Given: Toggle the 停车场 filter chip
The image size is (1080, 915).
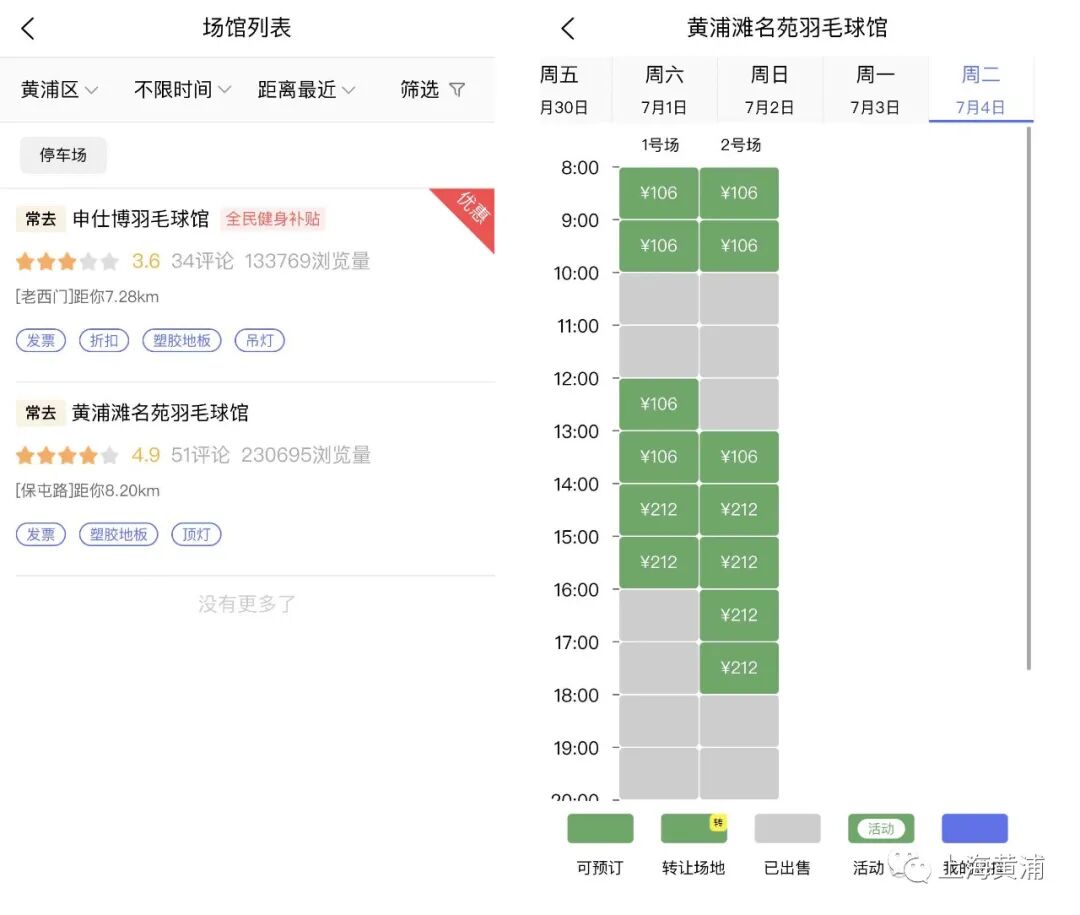Looking at the screenshot, I should pos(62,156).
